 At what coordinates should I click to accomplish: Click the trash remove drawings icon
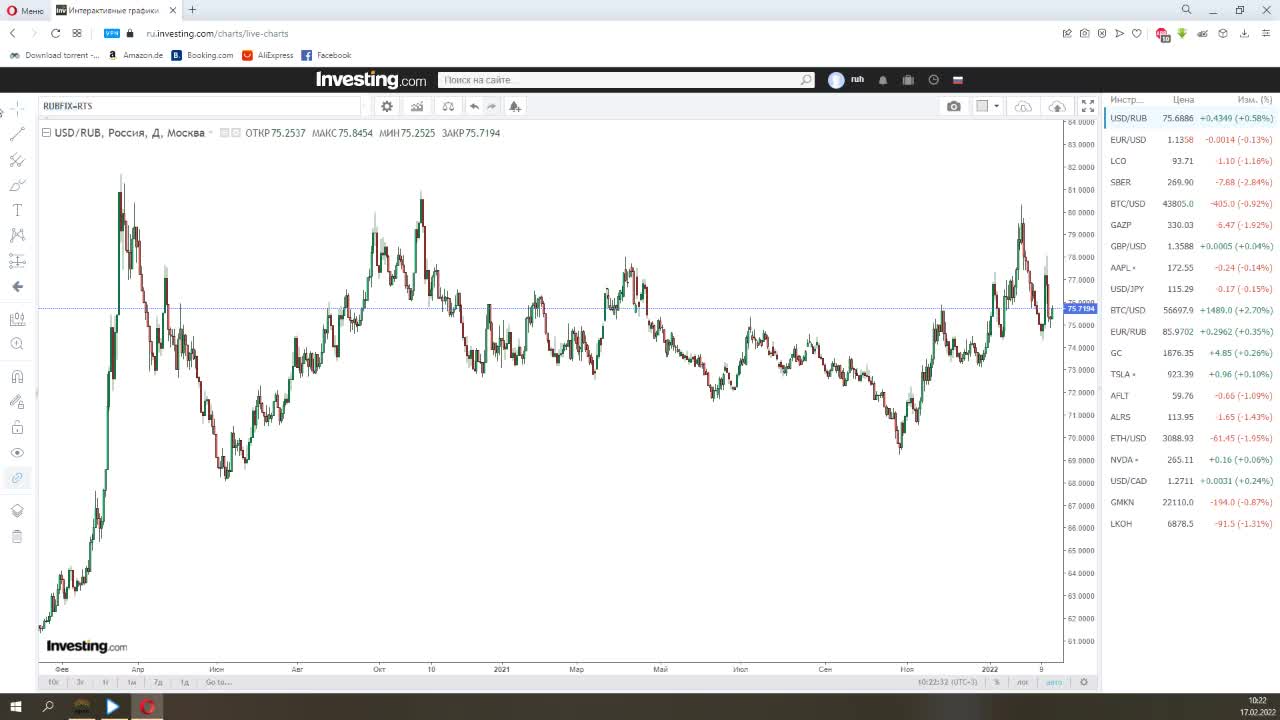point(17,536)
